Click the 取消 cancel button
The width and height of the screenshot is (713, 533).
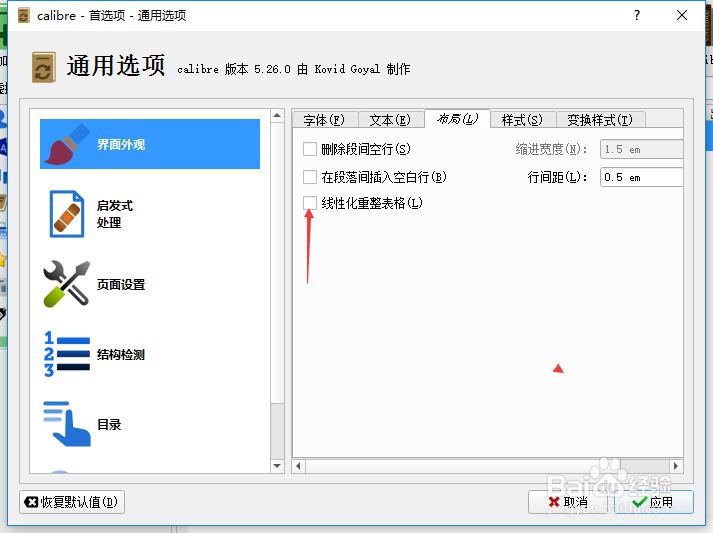click(568, 502)
